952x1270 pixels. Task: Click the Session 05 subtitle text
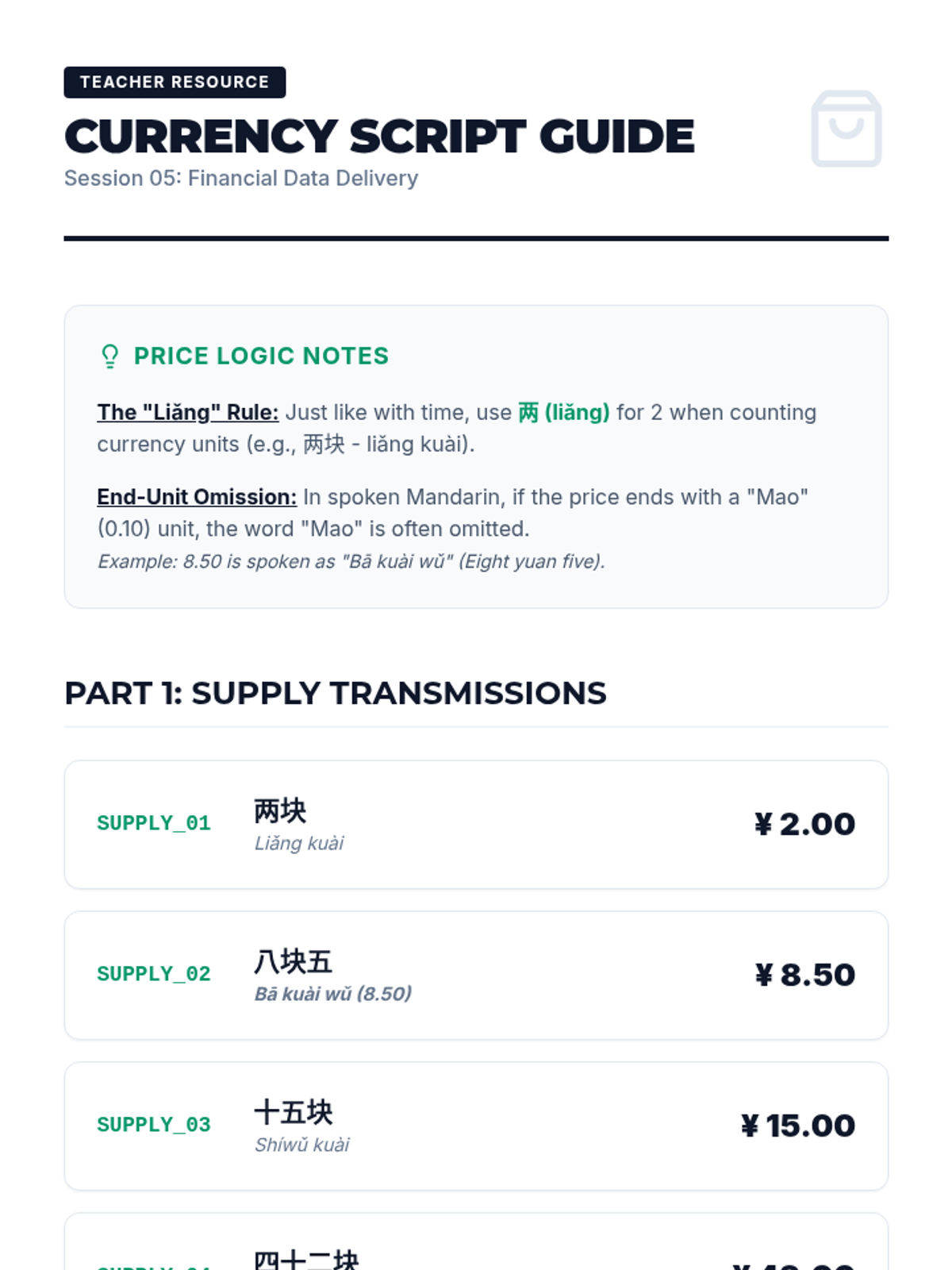[241, 178]
